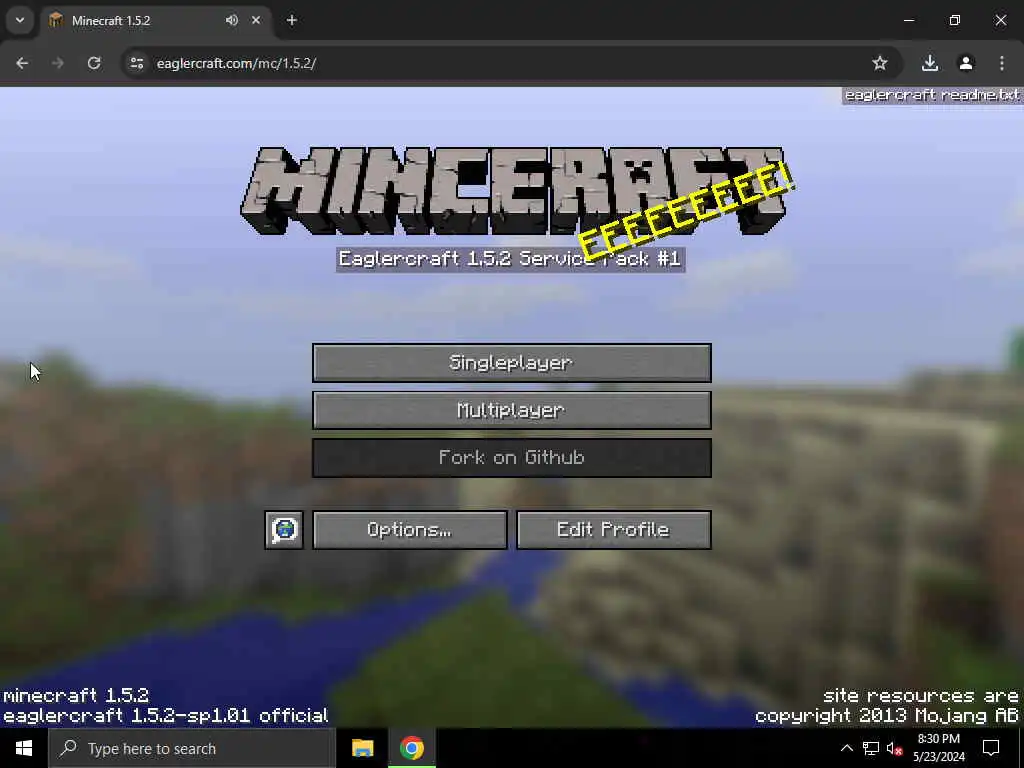The image size is (1024, 768).
Task: Click the muted volume tray icon
Action: pos(895,748)
